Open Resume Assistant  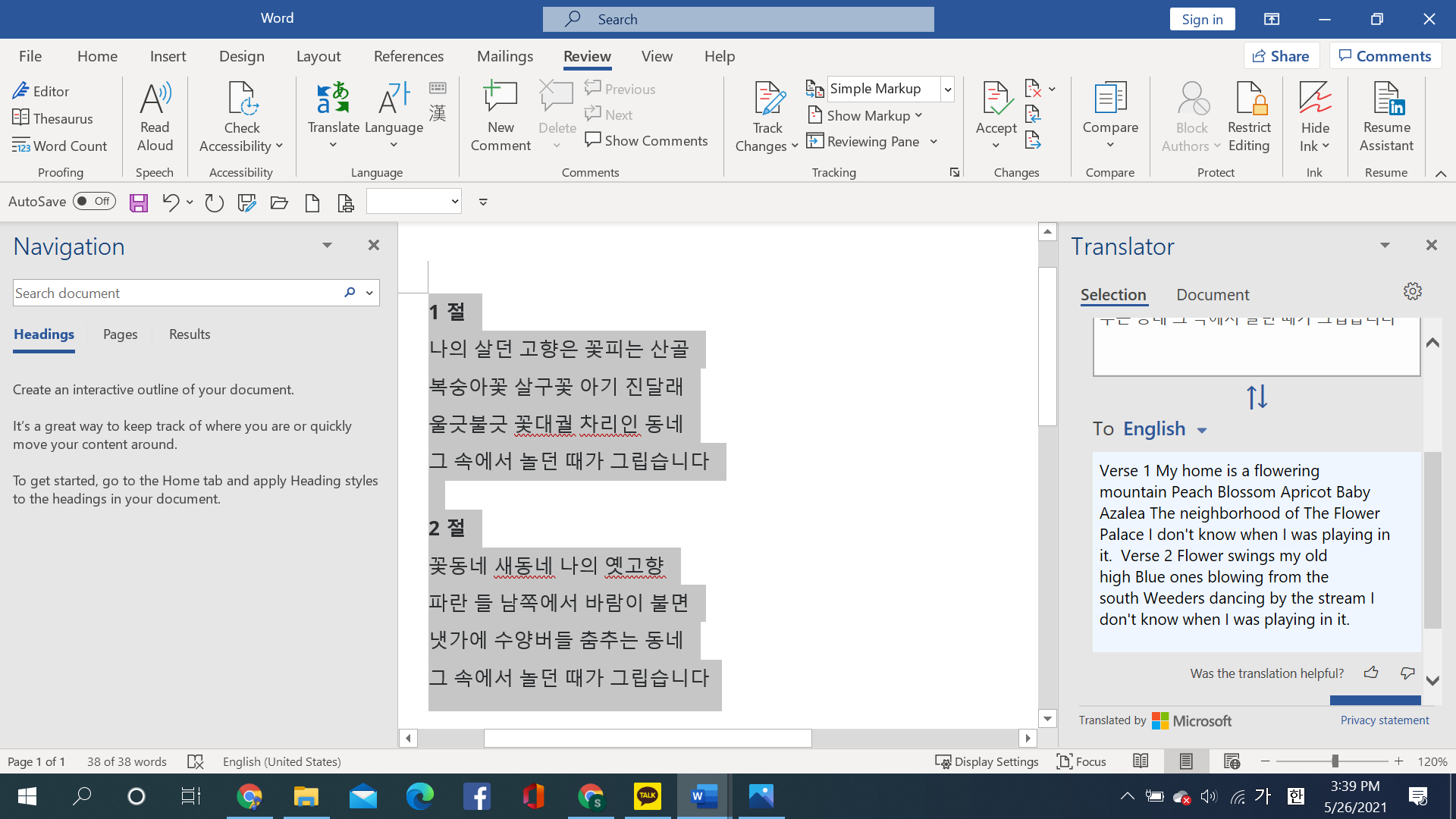tap(1386, 118)
